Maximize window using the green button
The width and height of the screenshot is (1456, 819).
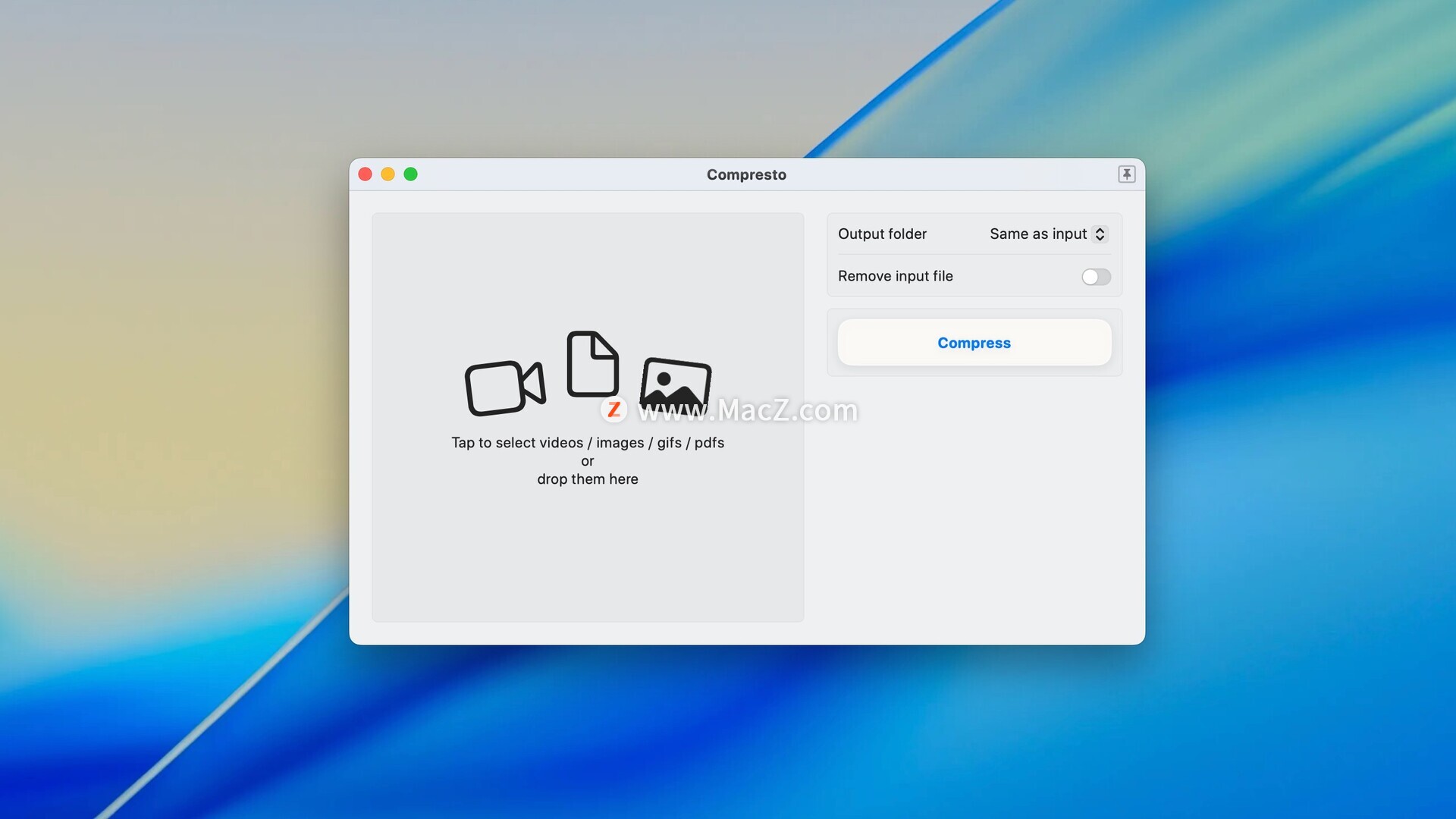tap(410, 174)
